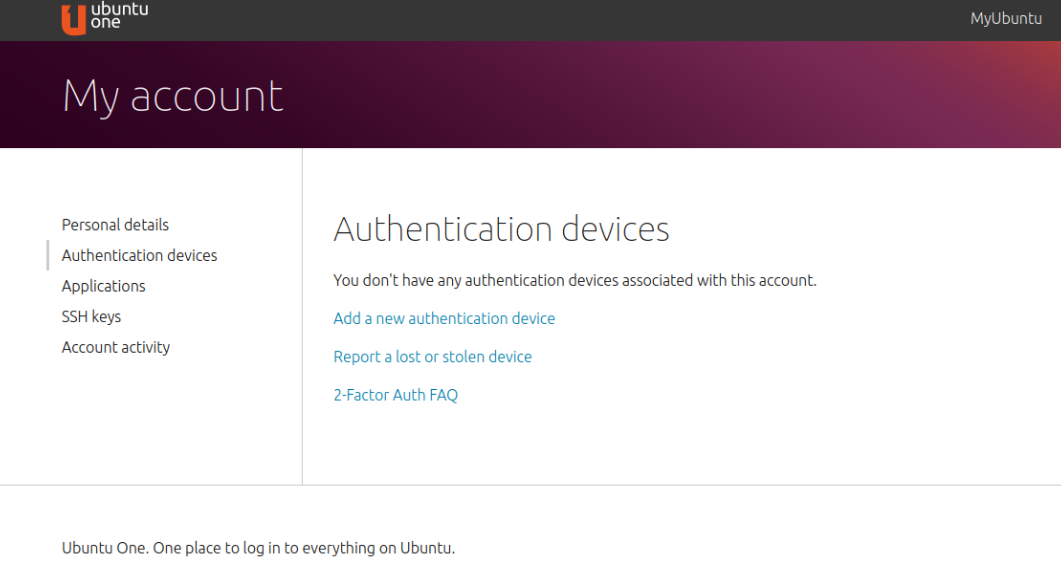Open the MyUbuntu link in header
This screenshot has height=563, width=1061.
(1006, 18)
